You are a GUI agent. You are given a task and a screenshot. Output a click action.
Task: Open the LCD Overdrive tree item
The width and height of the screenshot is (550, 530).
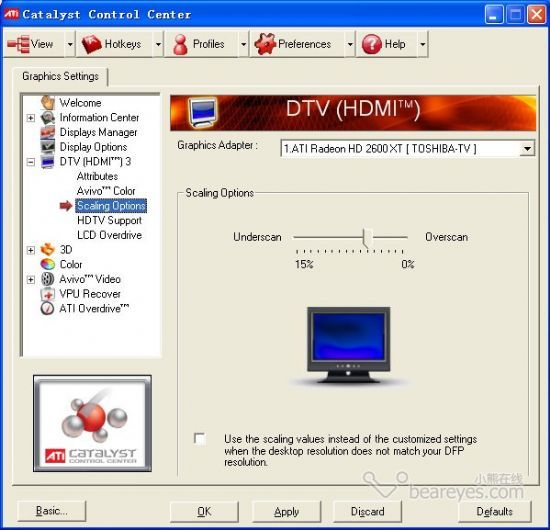click(109, 235)
